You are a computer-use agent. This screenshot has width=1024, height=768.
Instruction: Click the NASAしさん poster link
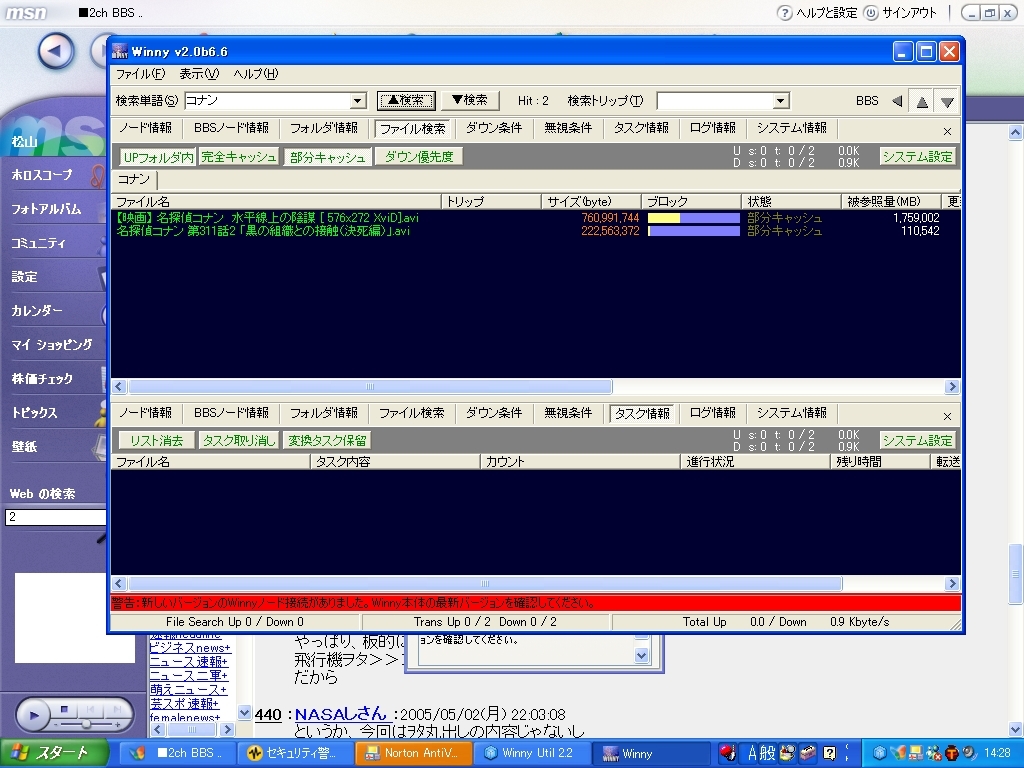(340, 714)
